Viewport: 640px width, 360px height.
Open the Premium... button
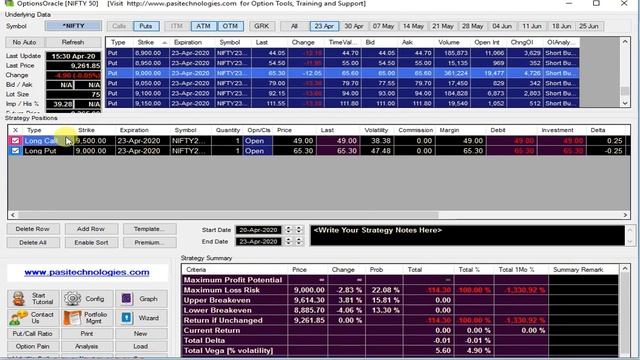coord(149,242)
